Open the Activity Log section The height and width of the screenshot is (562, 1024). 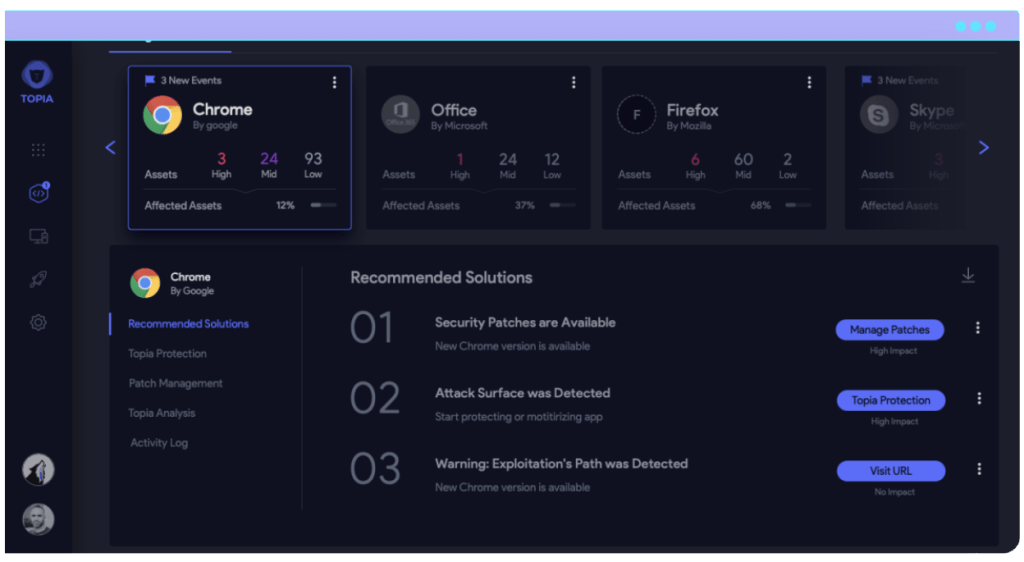click(159, 443)
